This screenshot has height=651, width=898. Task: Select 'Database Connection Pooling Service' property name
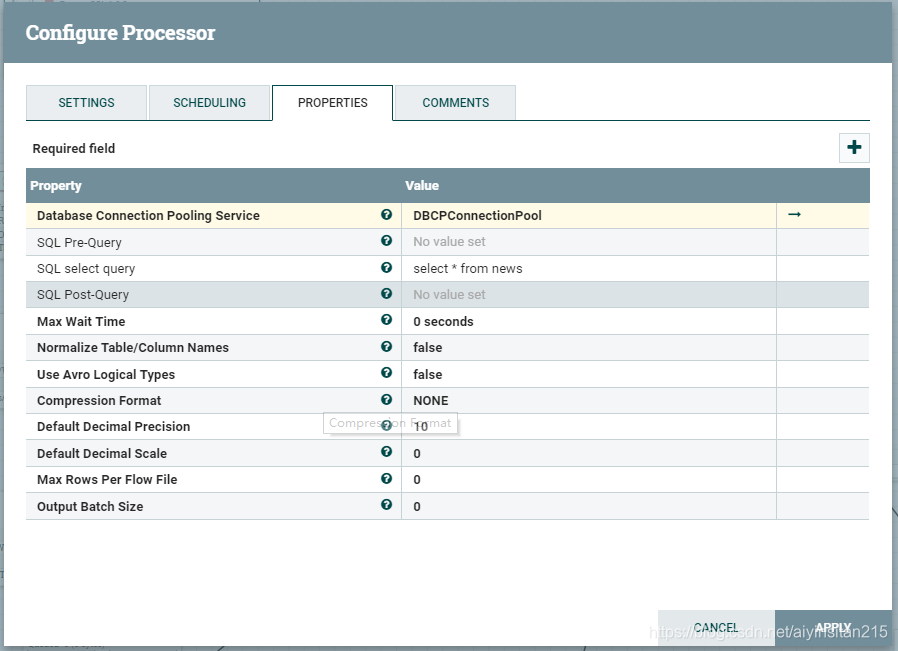[x=148, y=216]
